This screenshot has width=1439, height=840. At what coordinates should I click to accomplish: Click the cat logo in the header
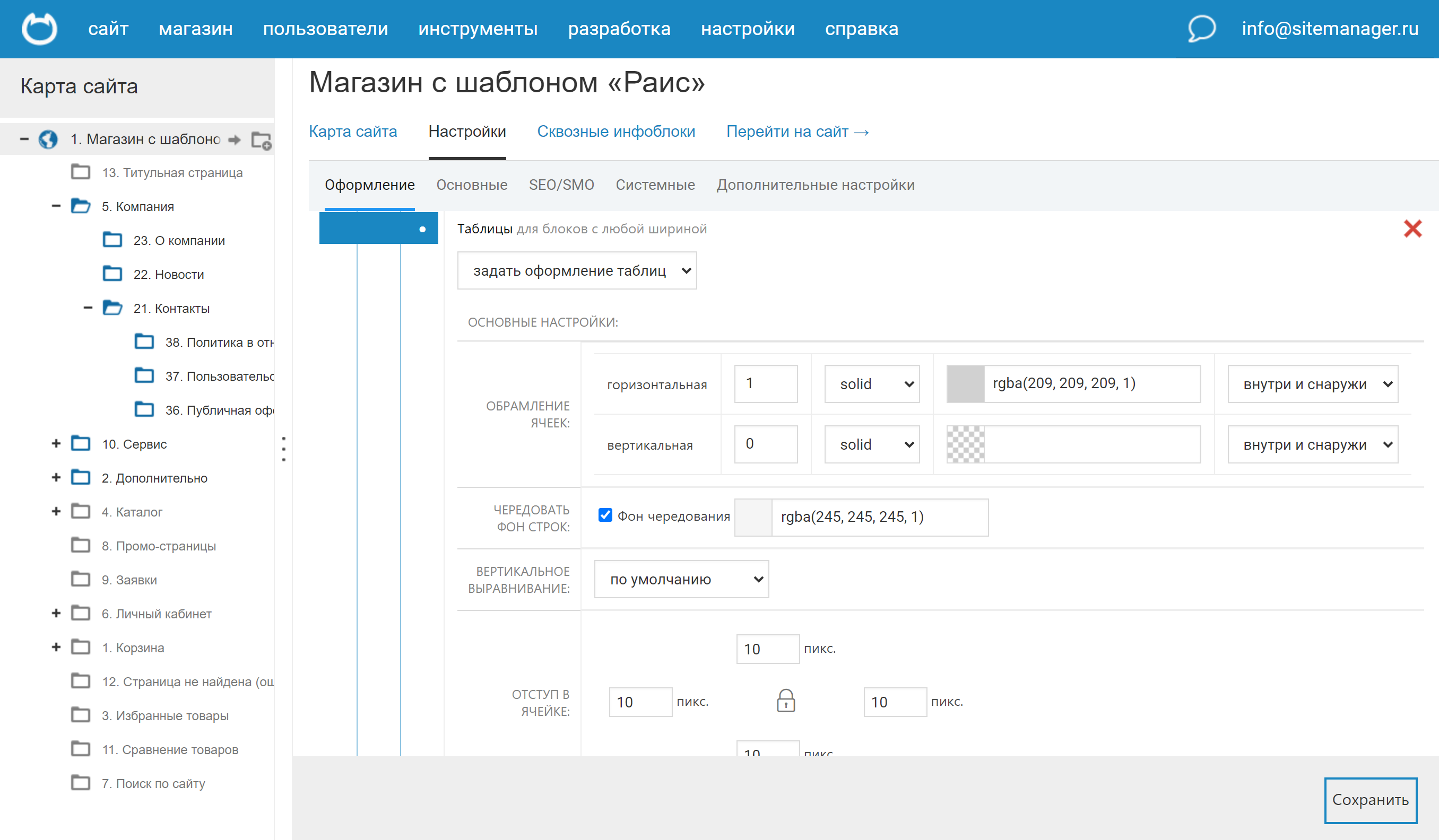(39, 29)
